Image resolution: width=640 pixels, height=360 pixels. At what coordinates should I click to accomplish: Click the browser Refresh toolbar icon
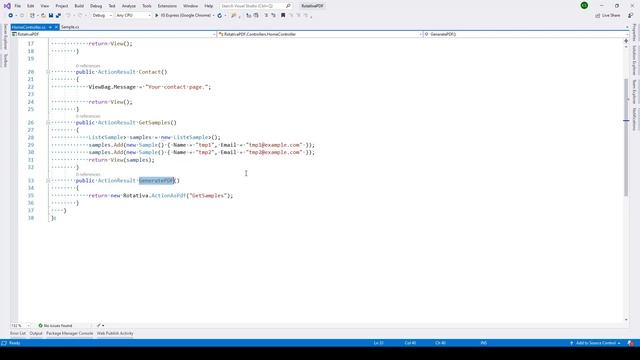220,16
